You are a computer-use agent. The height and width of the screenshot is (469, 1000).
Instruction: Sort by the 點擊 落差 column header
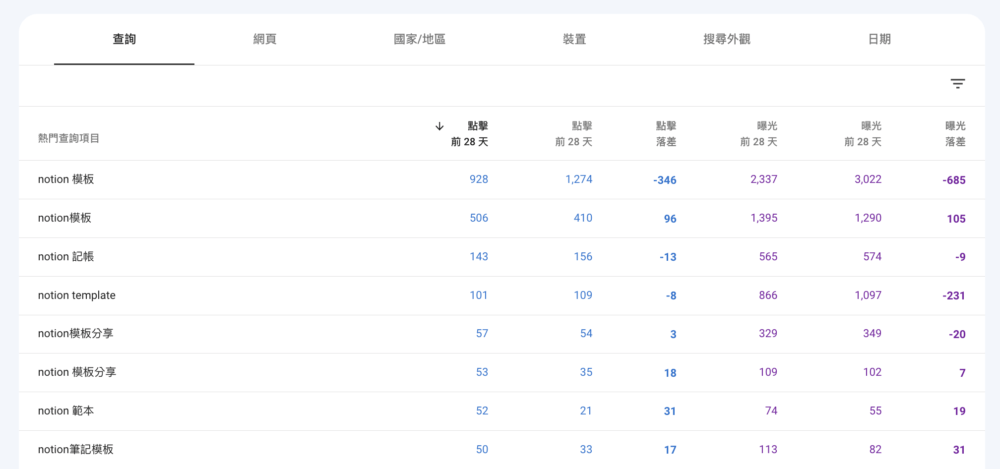click(x=665, y=134)
